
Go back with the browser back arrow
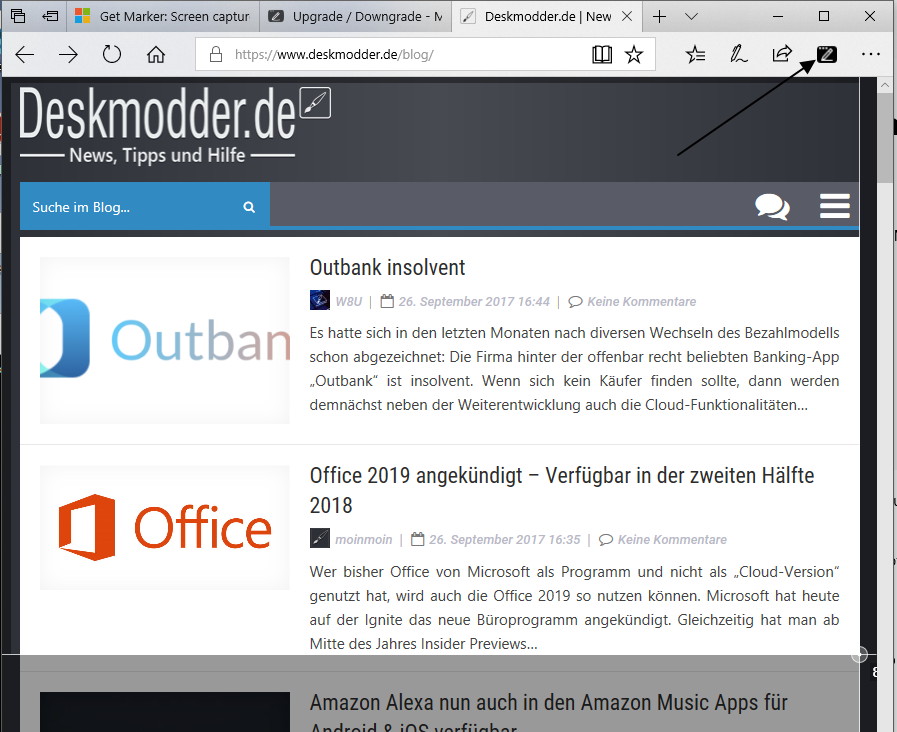[x=25, y=55]
